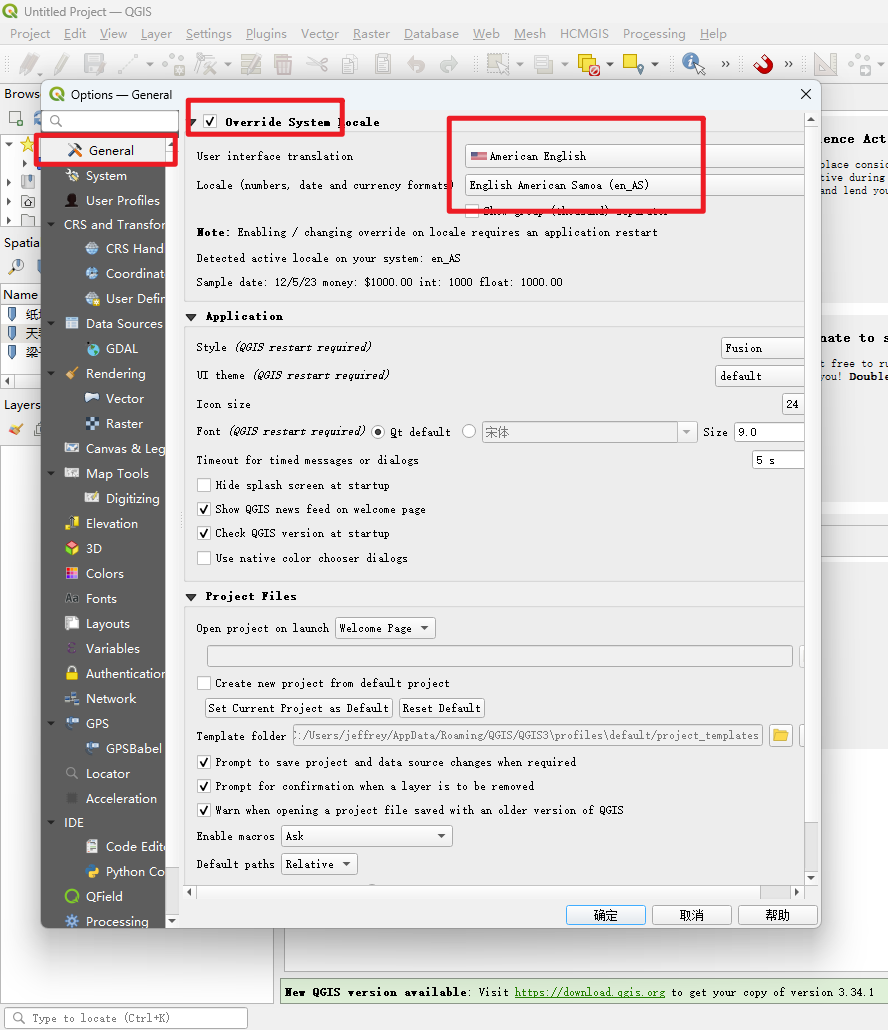The width and height of the screenshot is (888, 1030).
Task: Click the Toggle Editing pencil icon
Action: [62, 64]
